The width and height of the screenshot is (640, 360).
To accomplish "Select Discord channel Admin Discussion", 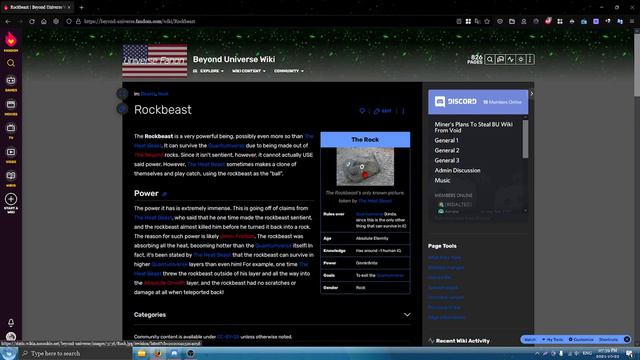I will [x=457, y=170].
